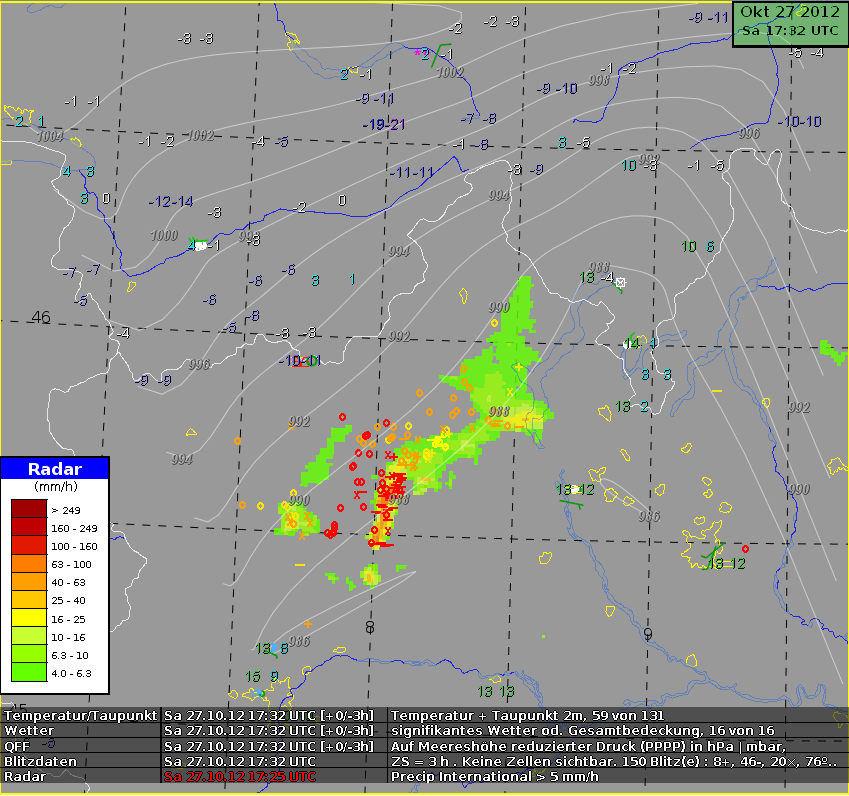Click the latitude label '46' on the map
The height and width of the screenshot is (796, 849).
point(40,318)
